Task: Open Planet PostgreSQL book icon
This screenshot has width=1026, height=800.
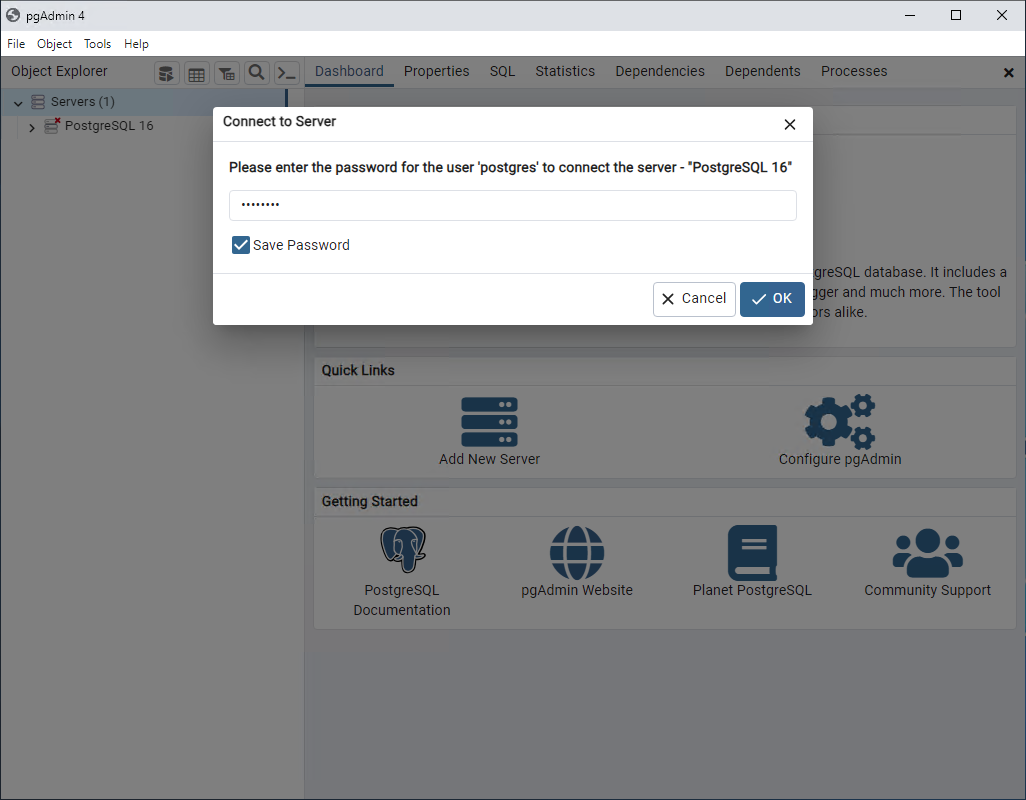Action: (x=752, y=553)
